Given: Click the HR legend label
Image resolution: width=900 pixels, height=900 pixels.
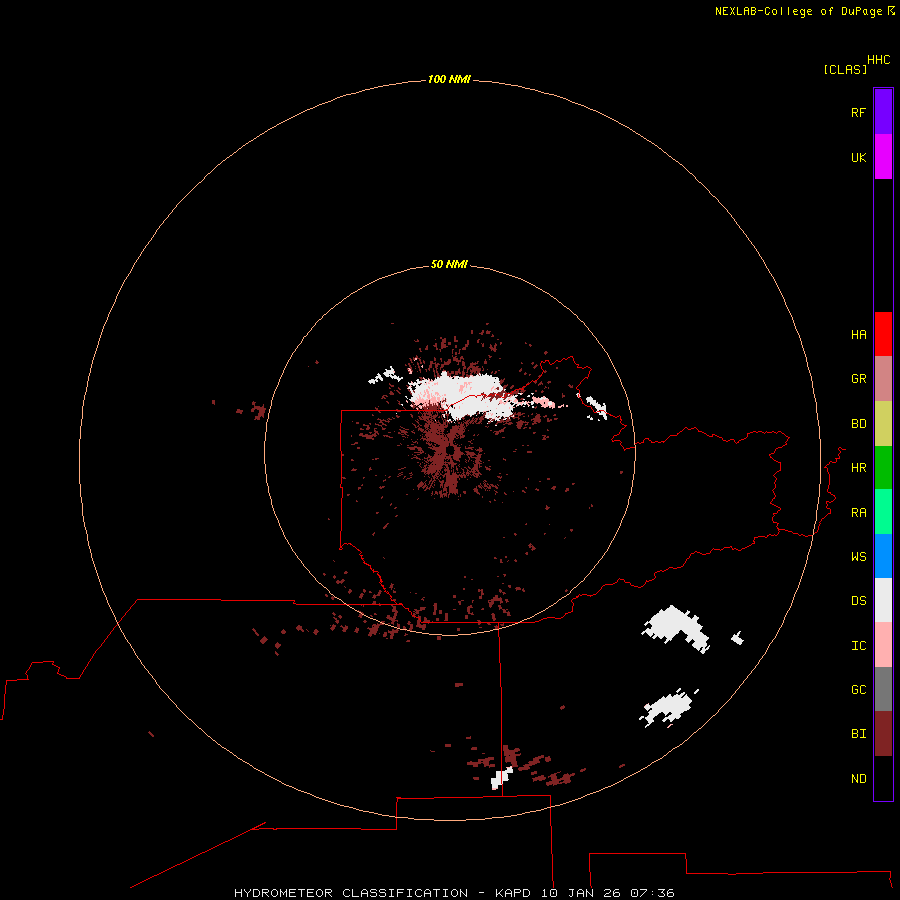Looking at the screenshot, I should click(858, 468).
